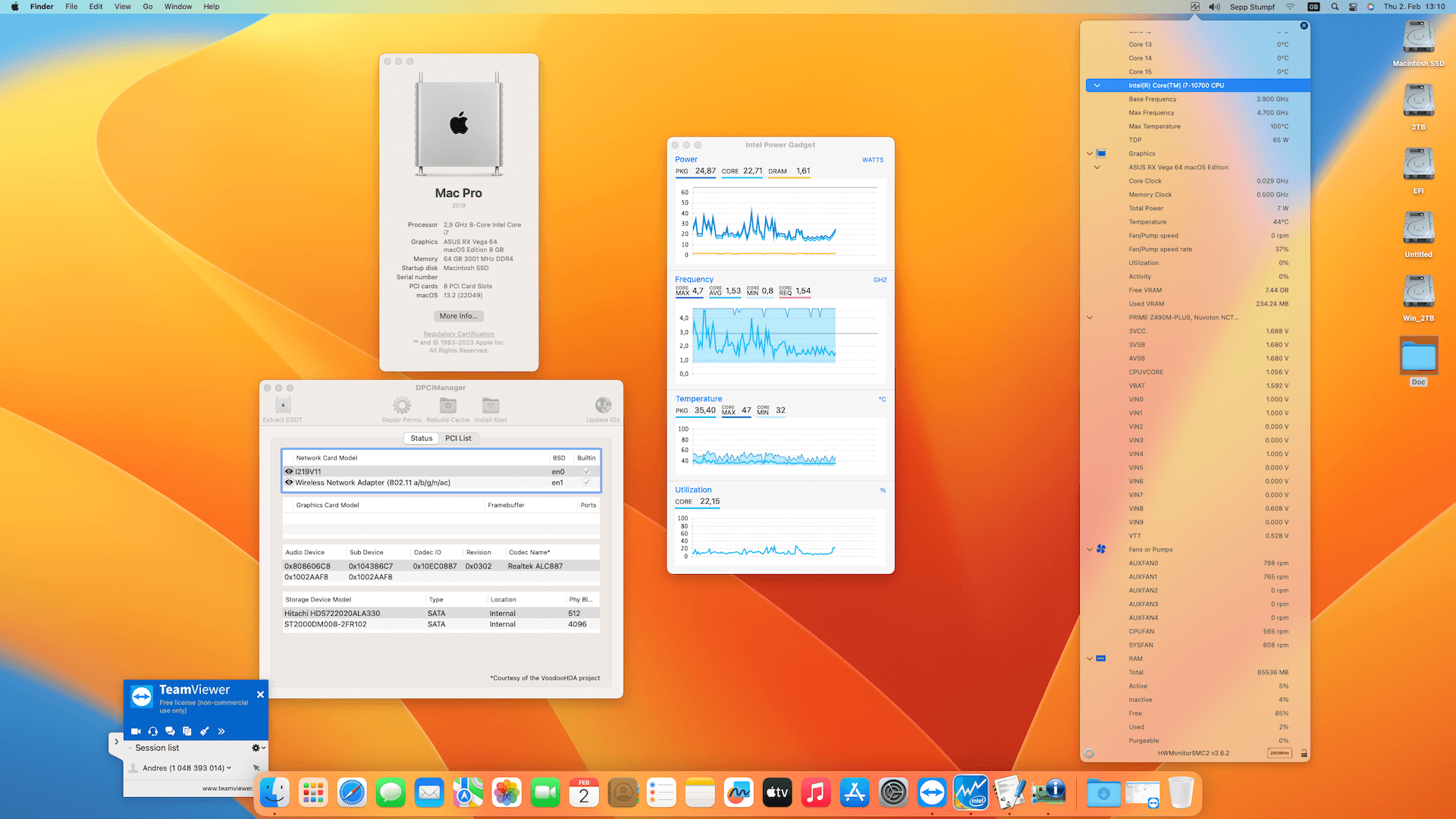Click the More Info... button
Image resolution: width=1456 pixels, height=819 pixels.
click(x=459, y=316)
